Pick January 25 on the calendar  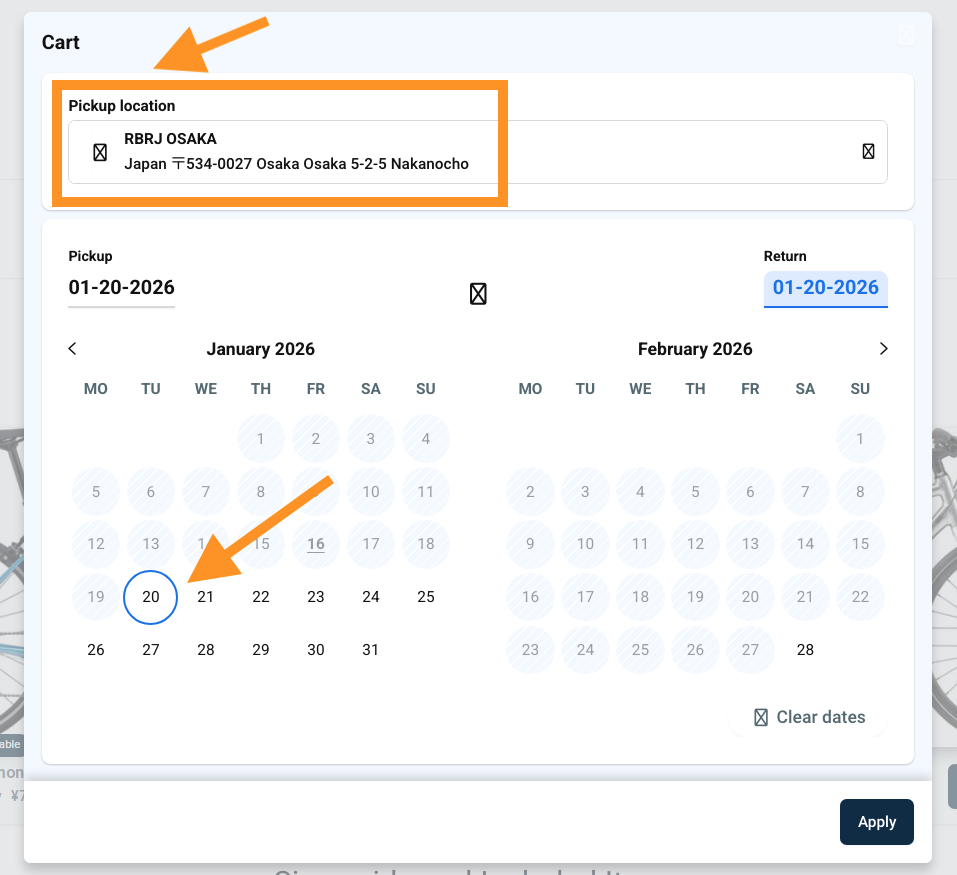coord(426,597)
